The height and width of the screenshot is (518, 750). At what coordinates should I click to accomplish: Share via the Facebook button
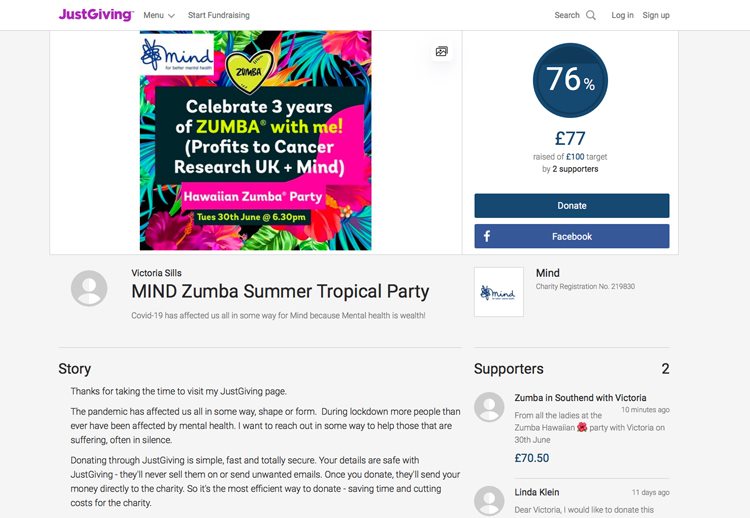pos(572,236)
